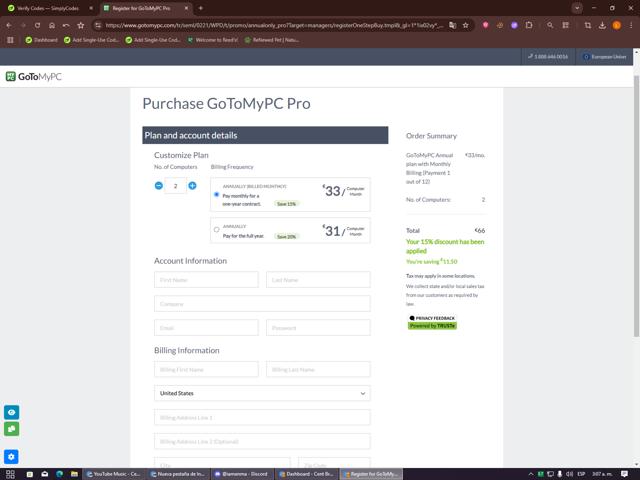This screenshot has height=480, width=640.
Task: Click the address bar URL
Action: point(273,25)
